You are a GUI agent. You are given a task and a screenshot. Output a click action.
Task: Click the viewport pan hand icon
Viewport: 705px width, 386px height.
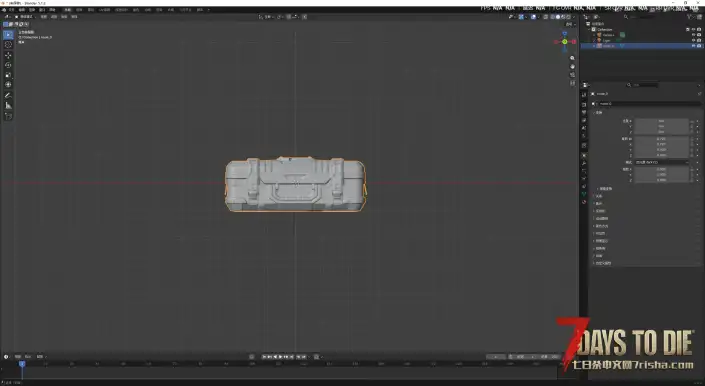(x=572, y=67)
